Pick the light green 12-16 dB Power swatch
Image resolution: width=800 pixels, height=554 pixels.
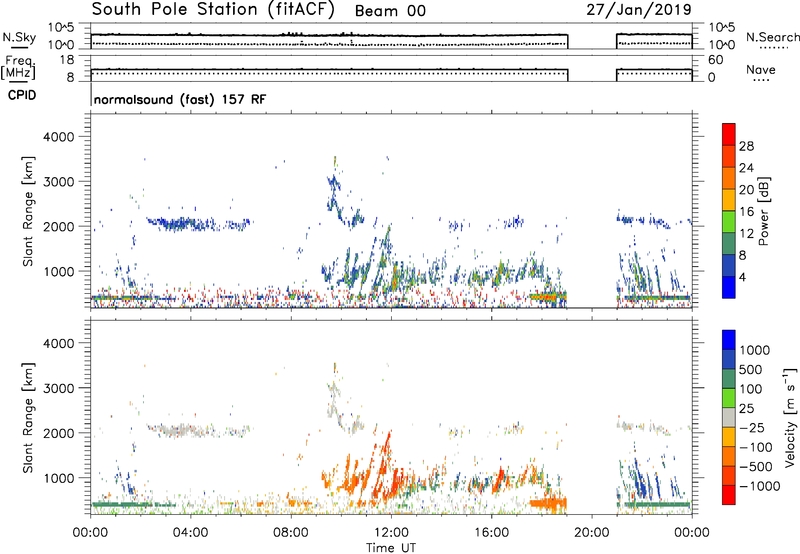click(729, 222)
